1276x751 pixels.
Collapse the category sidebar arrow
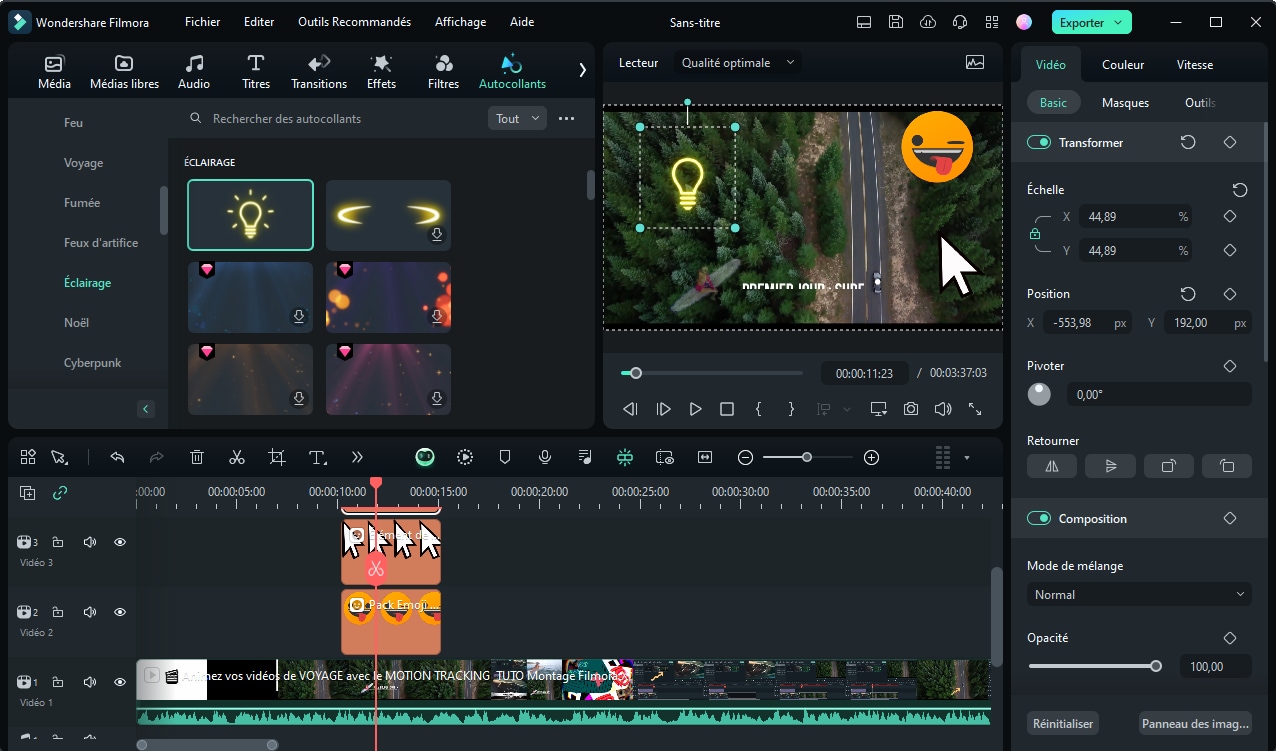pyautogui.click(x=146, y=409)
